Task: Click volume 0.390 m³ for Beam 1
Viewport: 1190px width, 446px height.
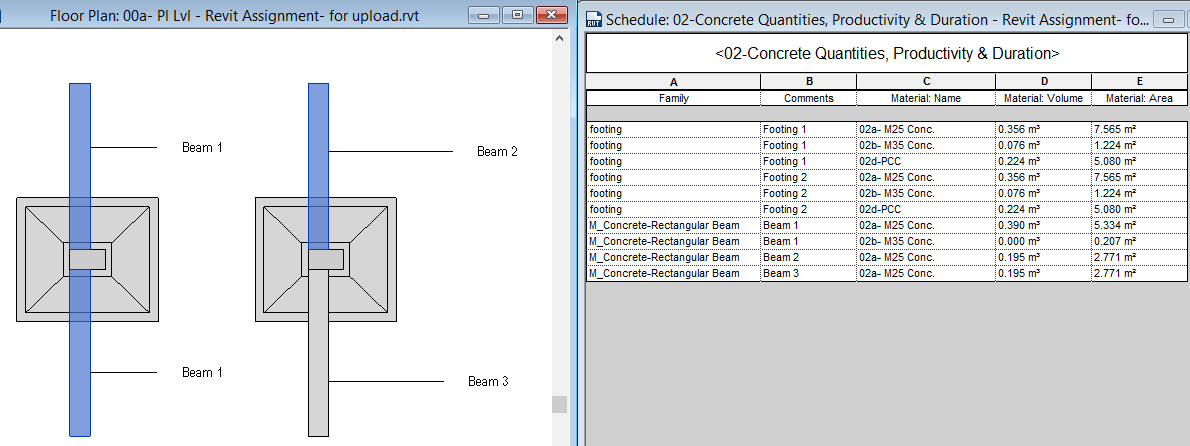Action: click(x=1044, y=225)
